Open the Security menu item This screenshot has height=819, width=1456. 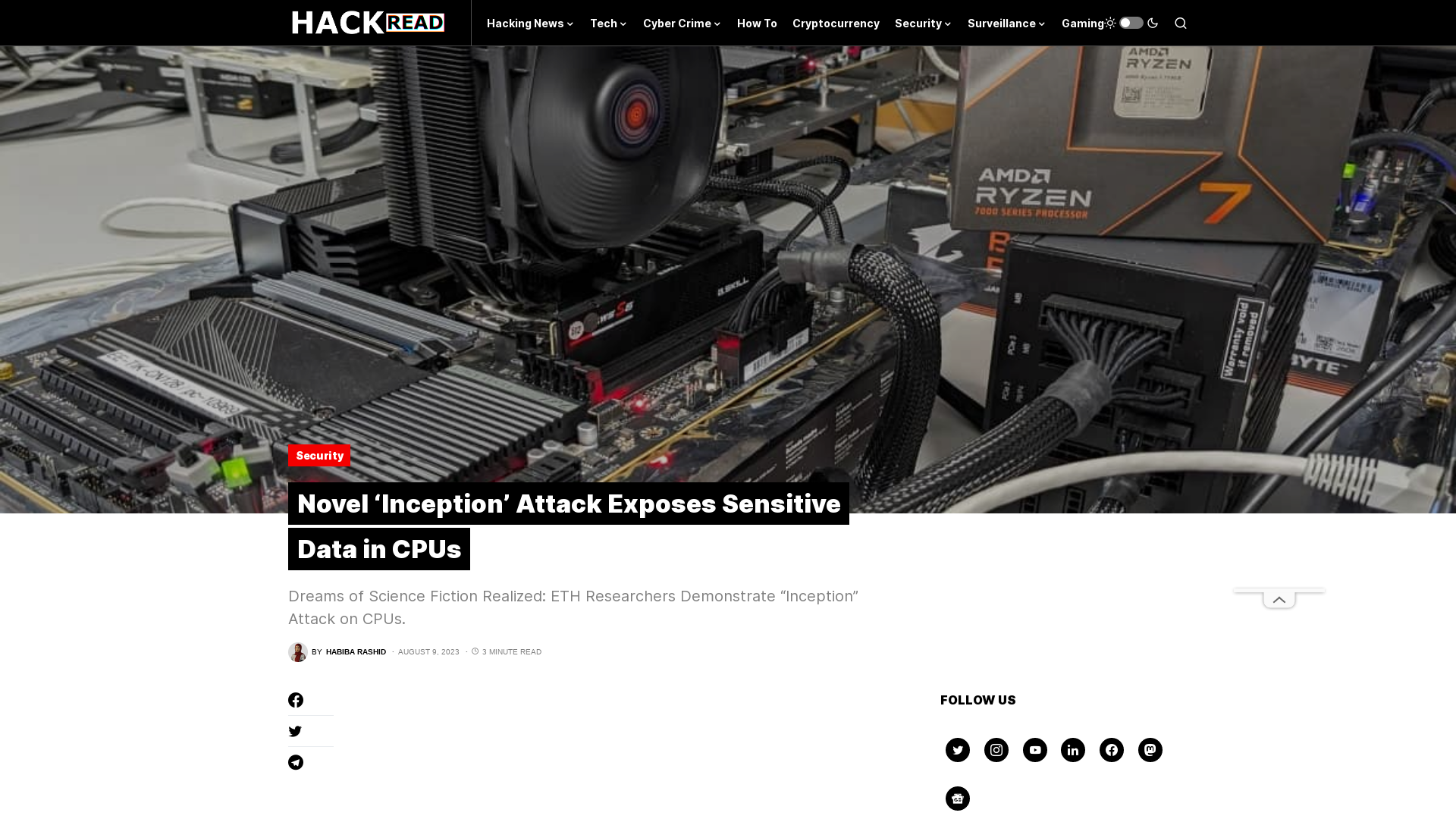[x=921, y=22]
